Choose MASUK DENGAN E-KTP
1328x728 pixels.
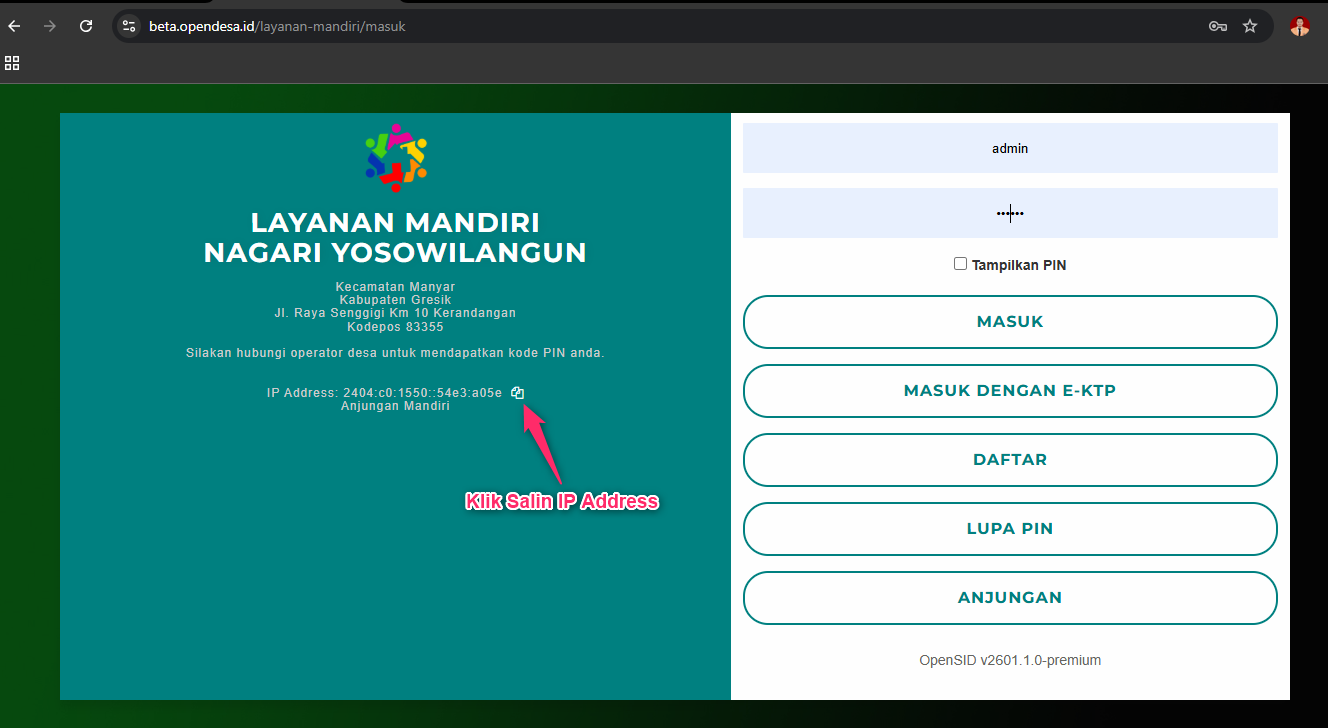(x=1010, y=391)
